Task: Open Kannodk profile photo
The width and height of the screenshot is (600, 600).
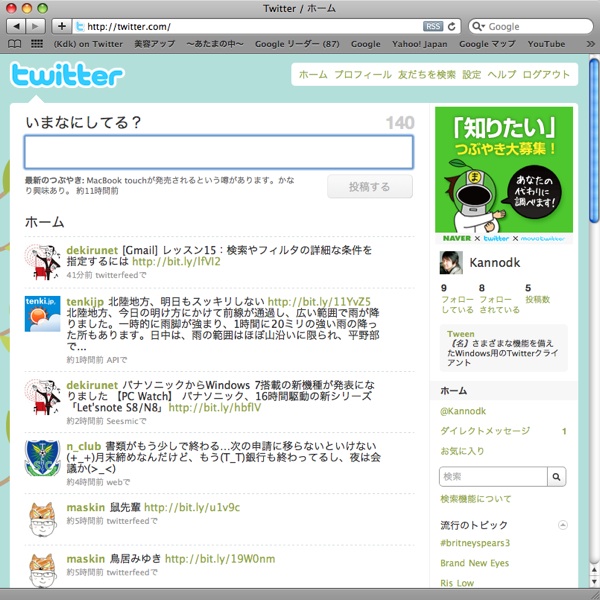Action: (451, 262)
